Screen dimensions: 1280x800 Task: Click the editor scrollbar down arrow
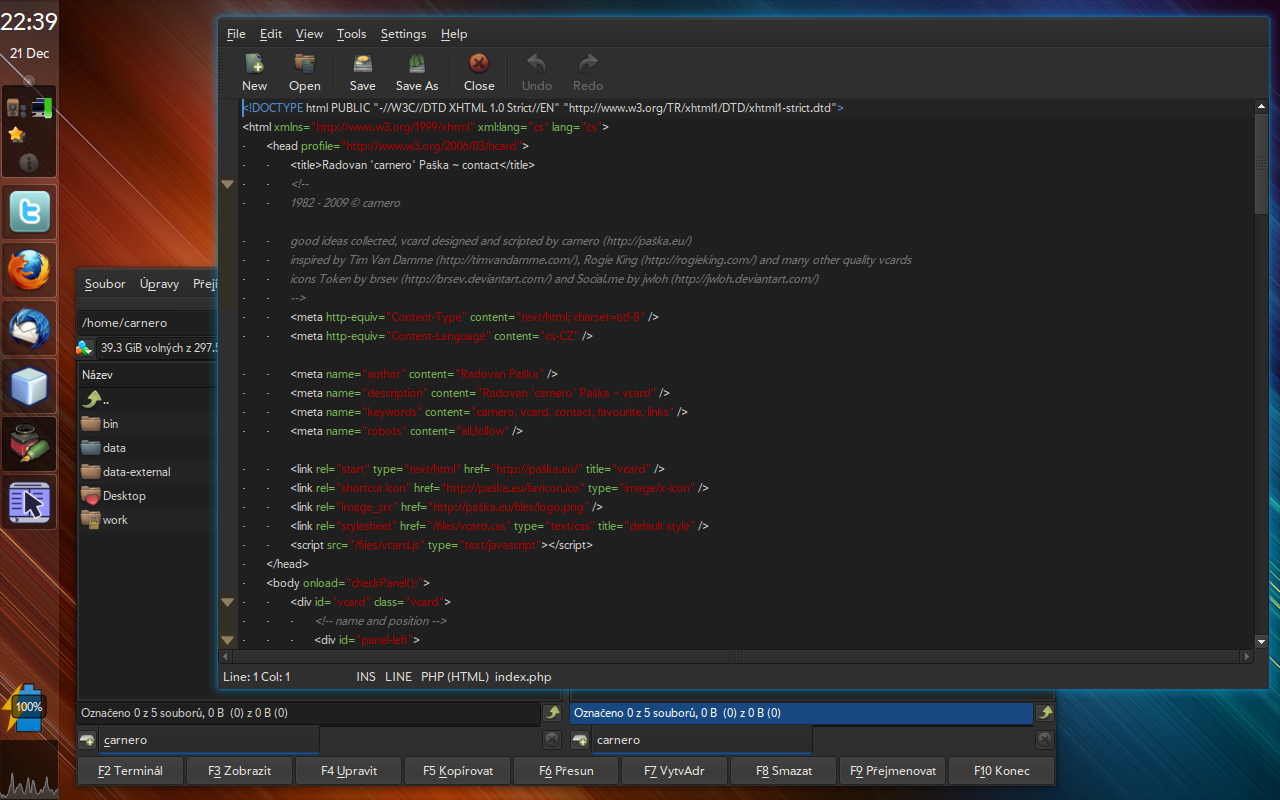1261,641
